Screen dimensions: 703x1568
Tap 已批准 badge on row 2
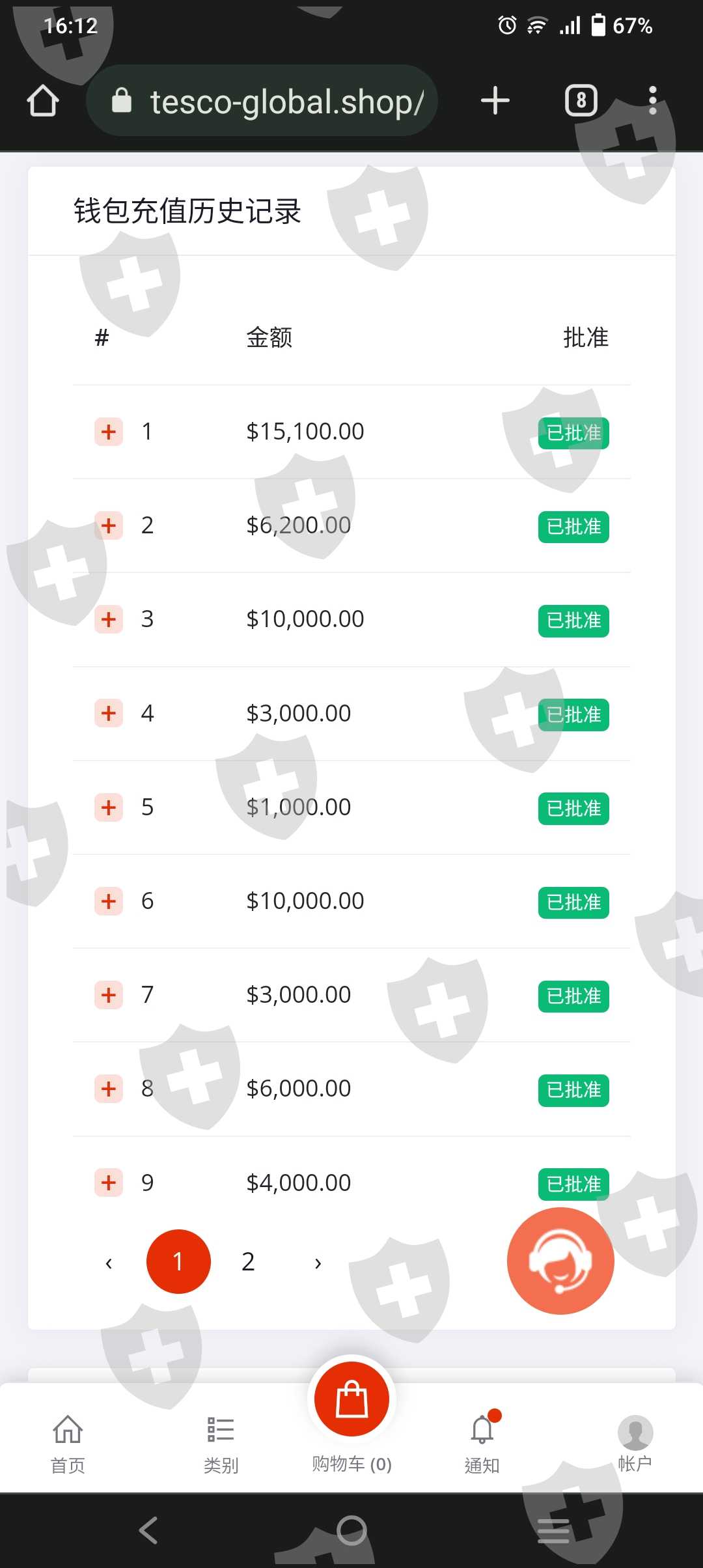click(x=573, y=527)
